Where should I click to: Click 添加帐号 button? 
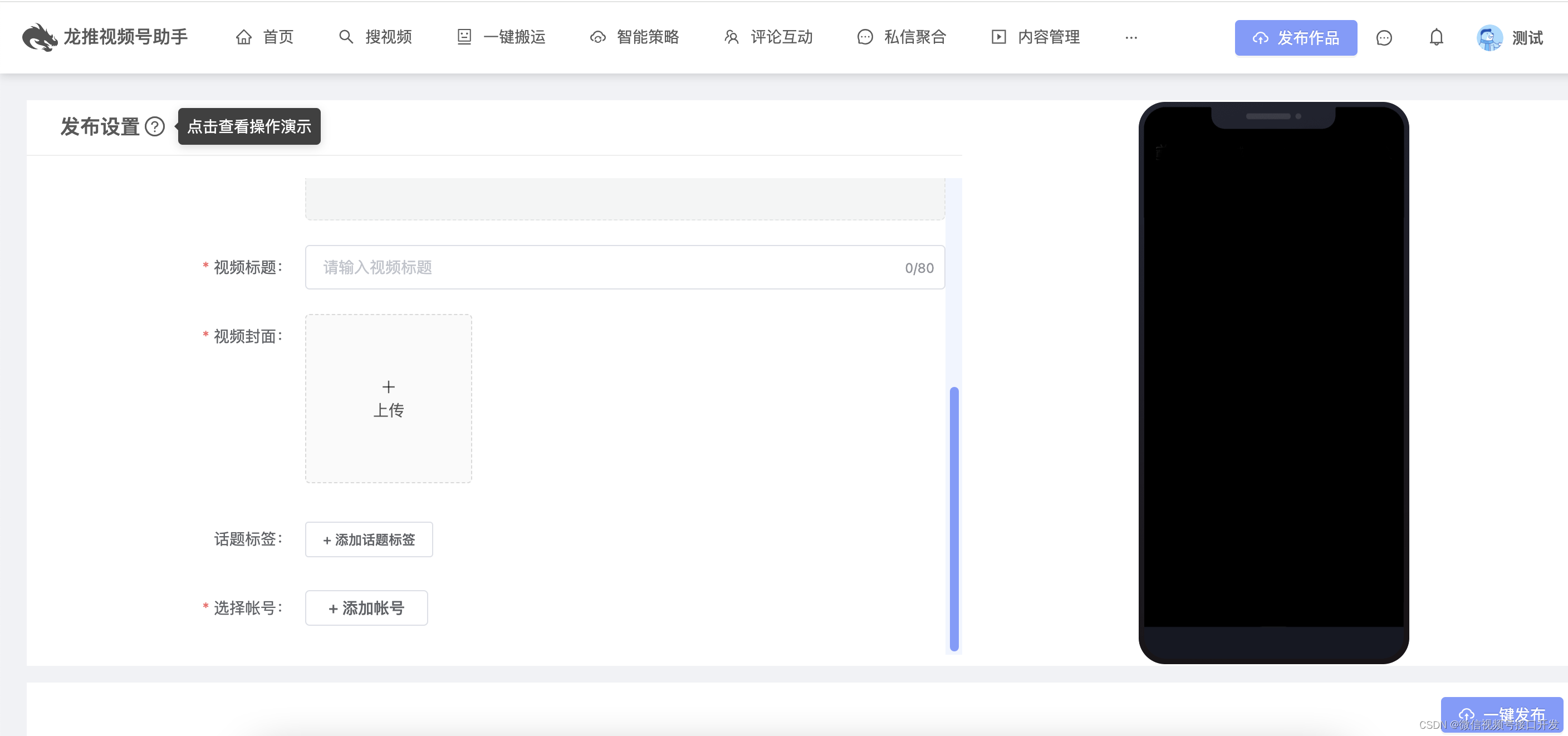point(366,607)
